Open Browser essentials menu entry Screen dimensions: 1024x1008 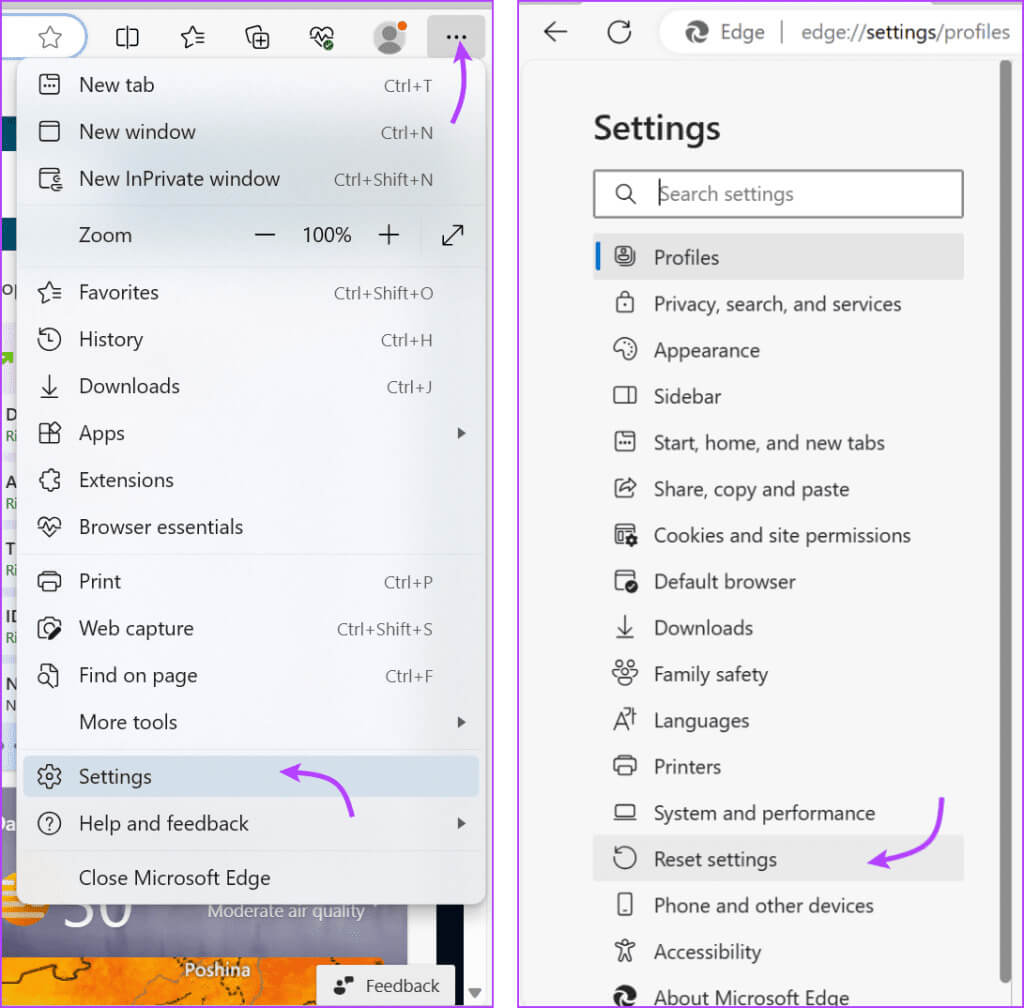[251, 527]
